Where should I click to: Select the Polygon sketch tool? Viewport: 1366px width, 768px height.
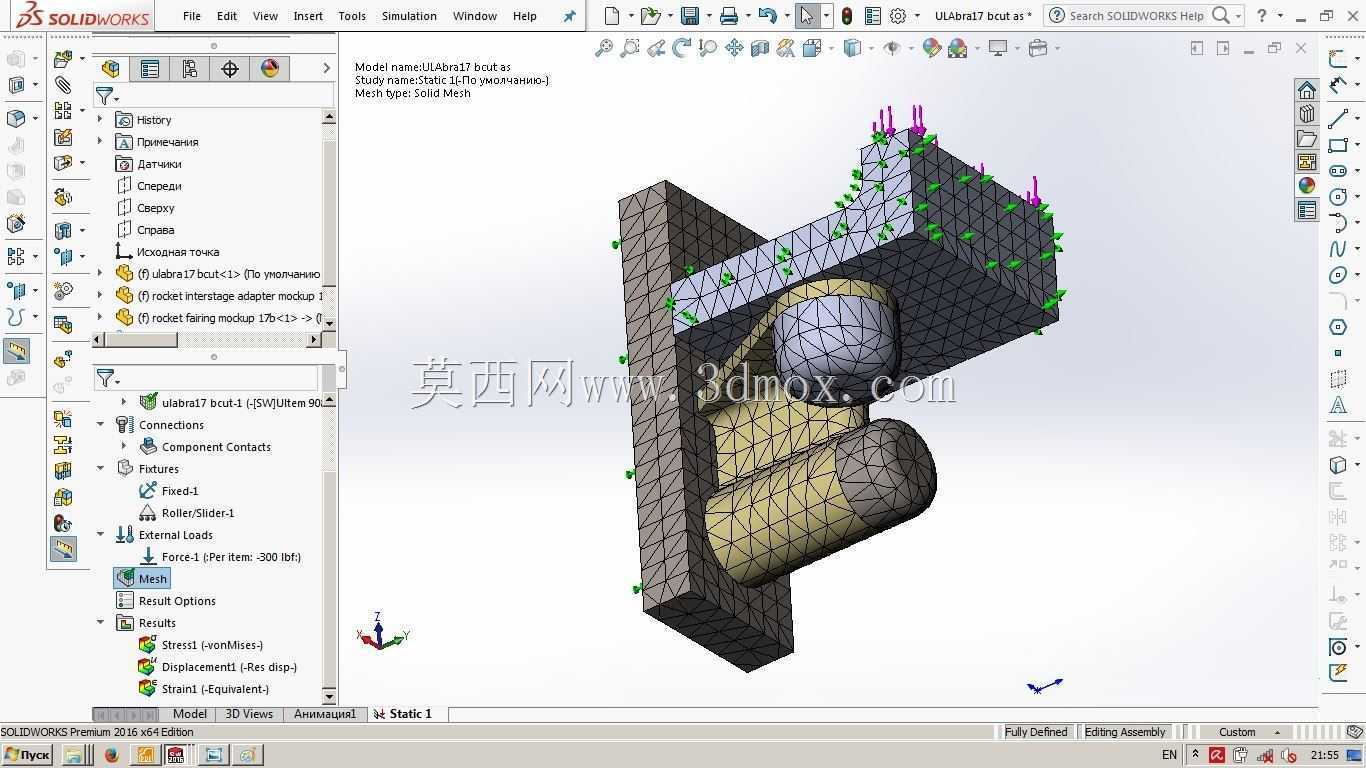click(x=1338, y=327)
